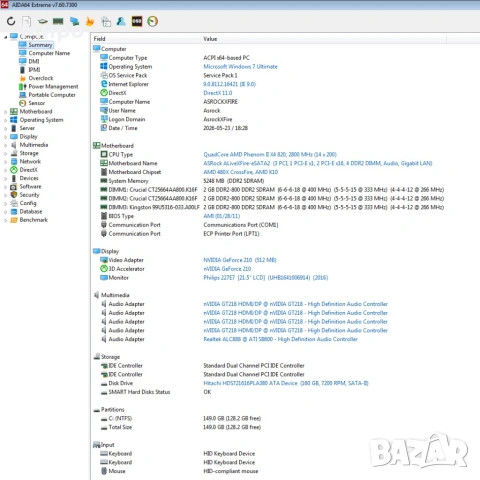
Task: Expand the Server tree node
Action: click(x=5, y=128)
